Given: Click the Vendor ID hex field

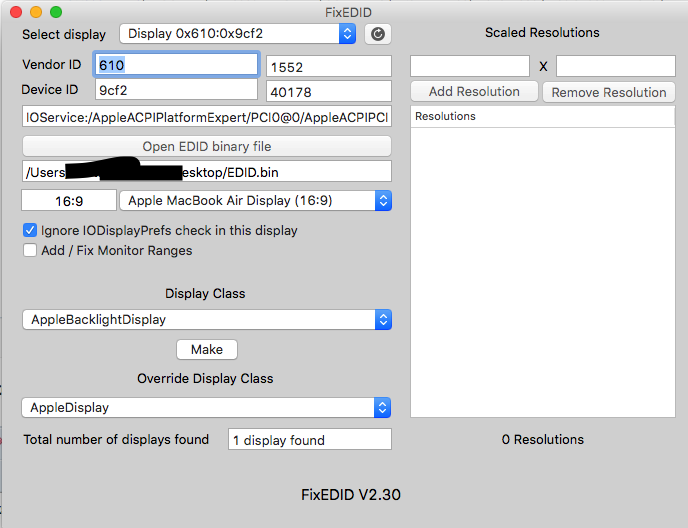Looking at the screenshot, I should click(177, 65).
